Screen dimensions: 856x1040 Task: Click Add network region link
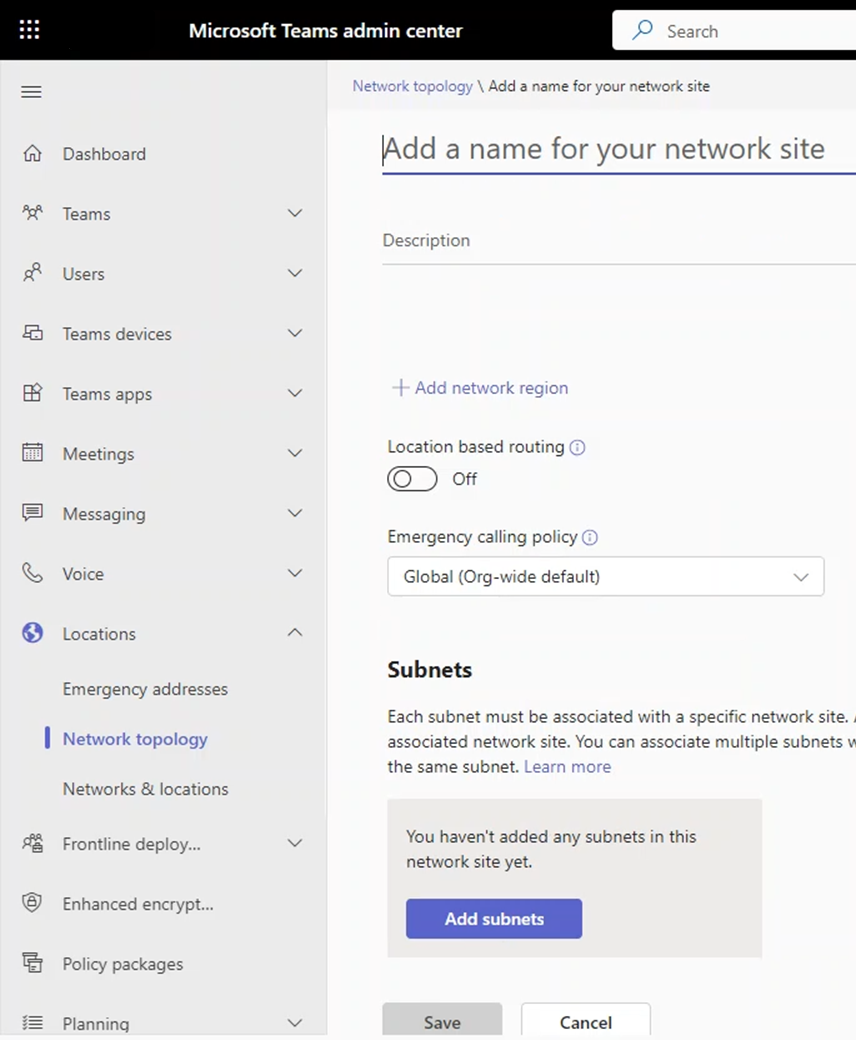[x=480, y=388]
